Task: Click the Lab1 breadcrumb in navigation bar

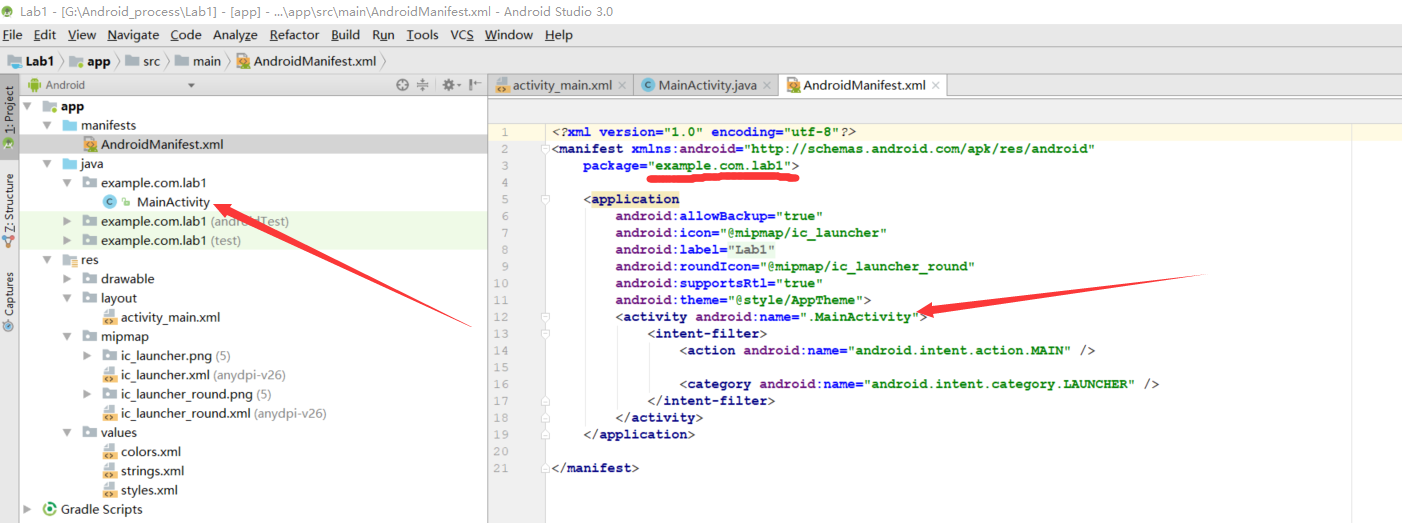Action: 31,61
